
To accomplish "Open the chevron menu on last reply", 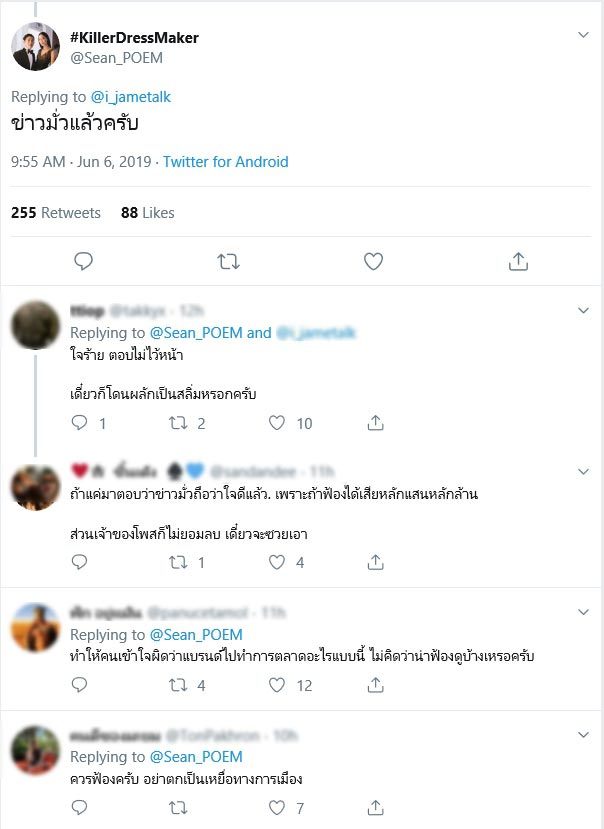I will coord(584,734).
